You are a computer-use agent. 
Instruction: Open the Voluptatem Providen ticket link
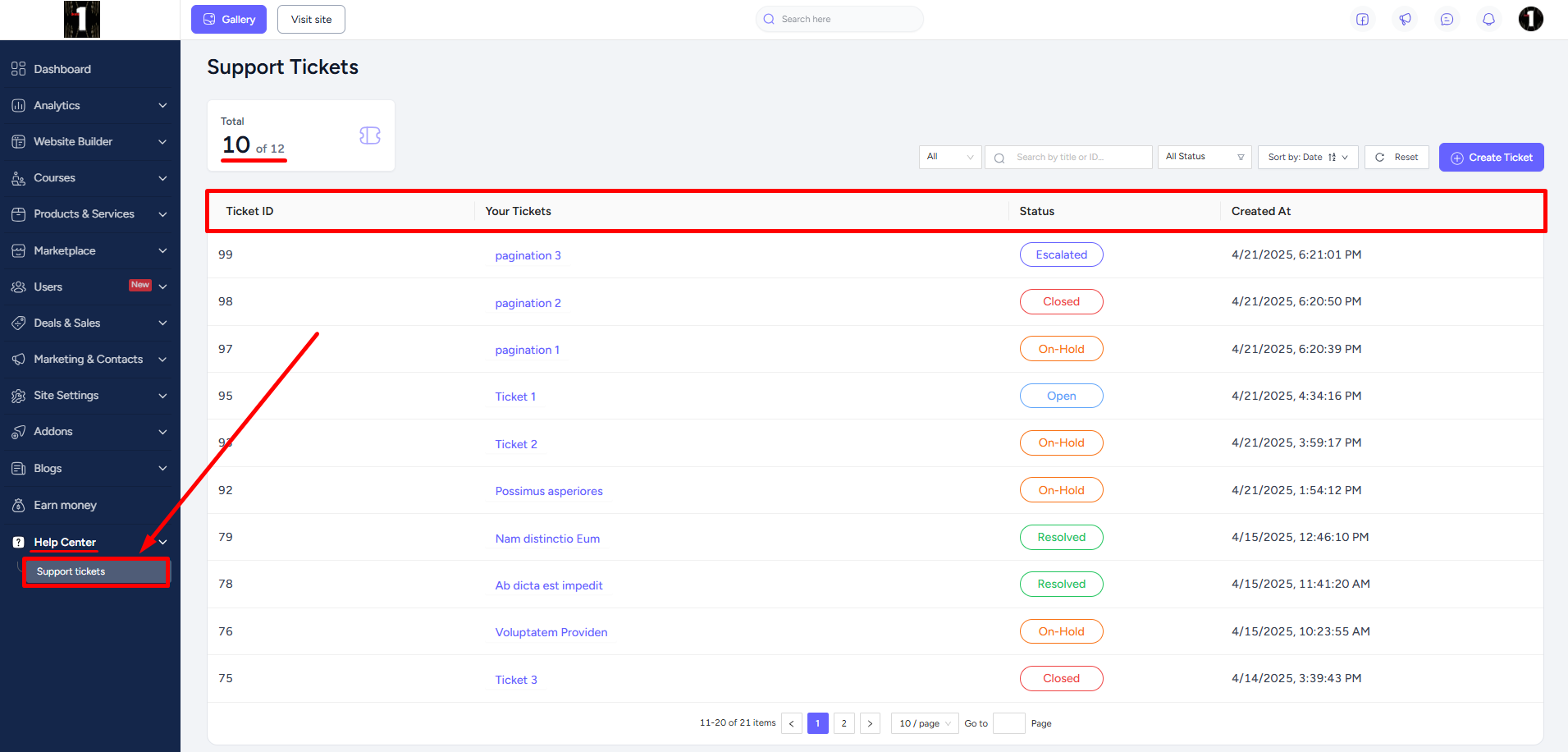coord(551,632)
